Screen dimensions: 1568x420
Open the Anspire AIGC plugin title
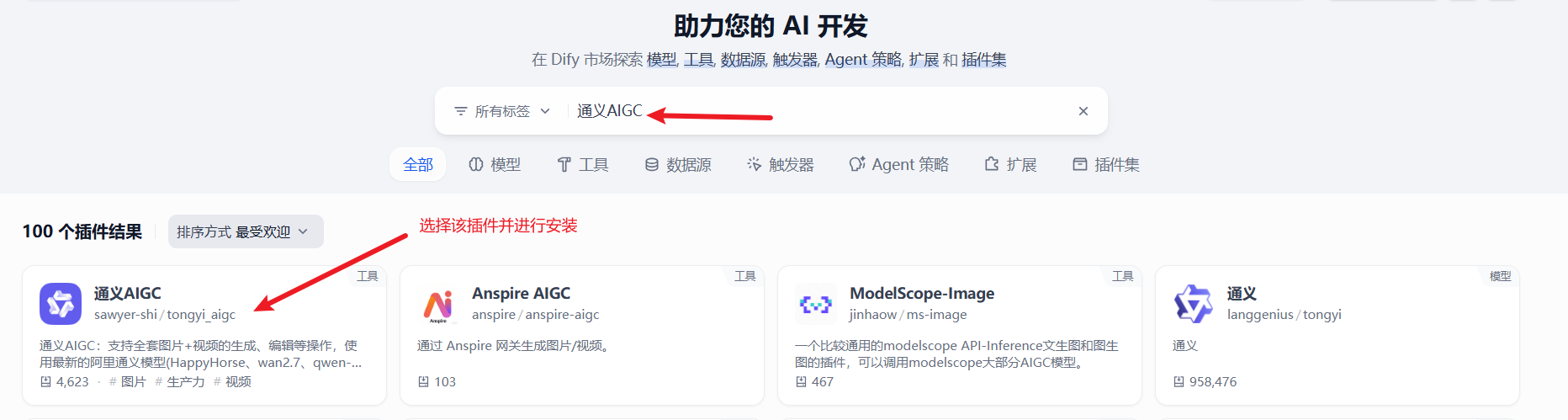pyautogui.click(x=521, y=293)
